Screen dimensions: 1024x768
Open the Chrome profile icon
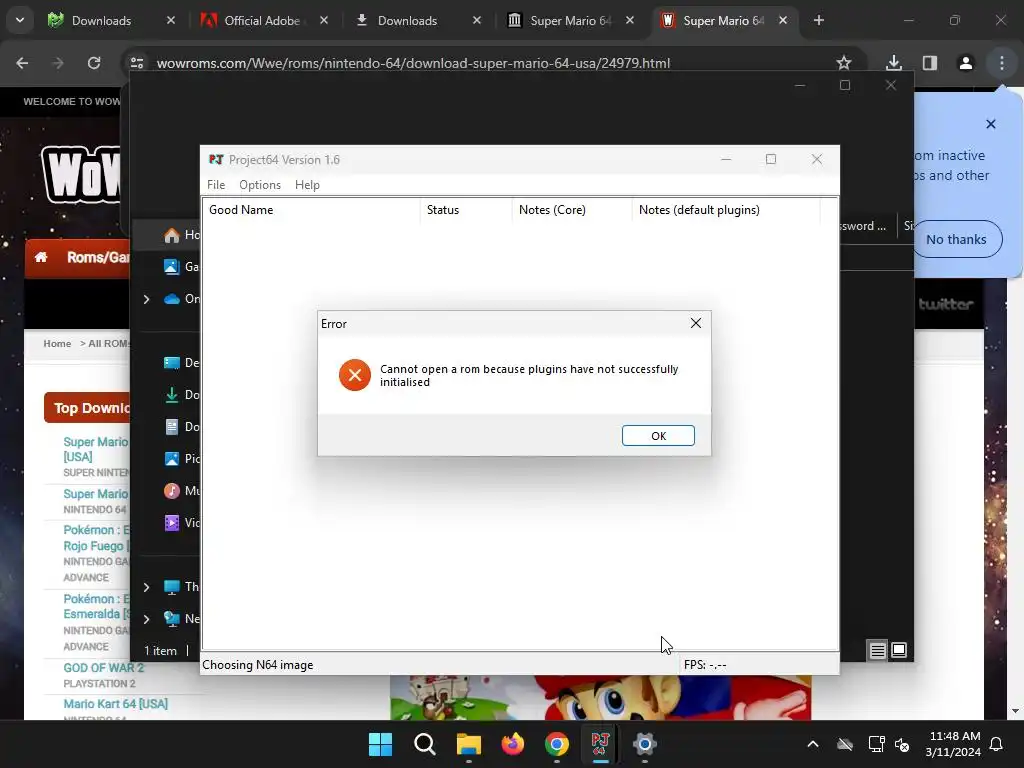[x=965, y=63]
